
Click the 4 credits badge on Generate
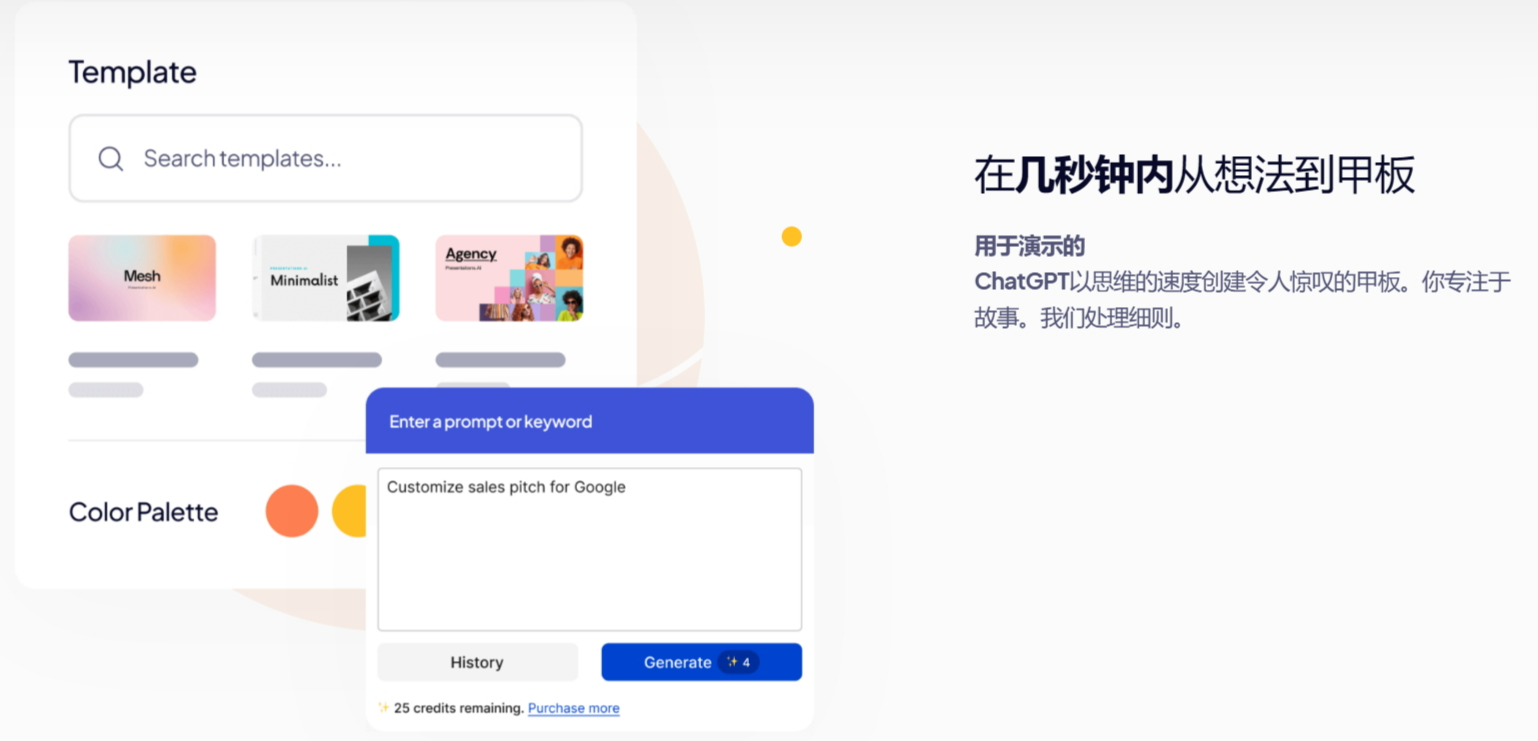pyautogui.click(x=738, y=662)
